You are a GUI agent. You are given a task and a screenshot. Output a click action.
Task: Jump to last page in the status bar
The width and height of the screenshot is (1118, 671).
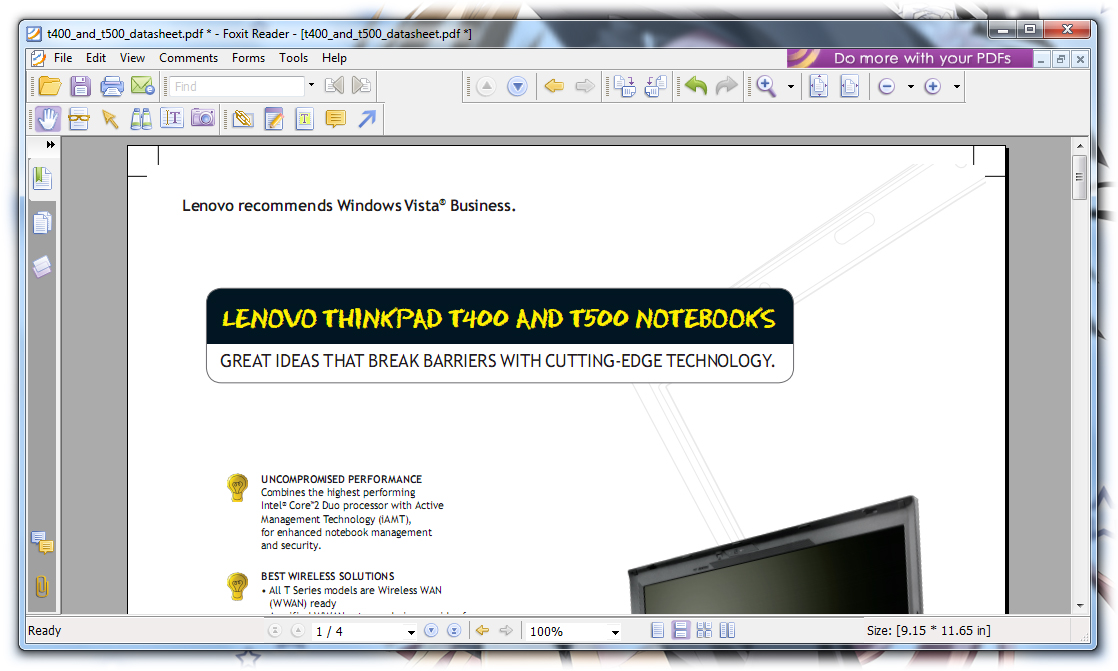454,630
